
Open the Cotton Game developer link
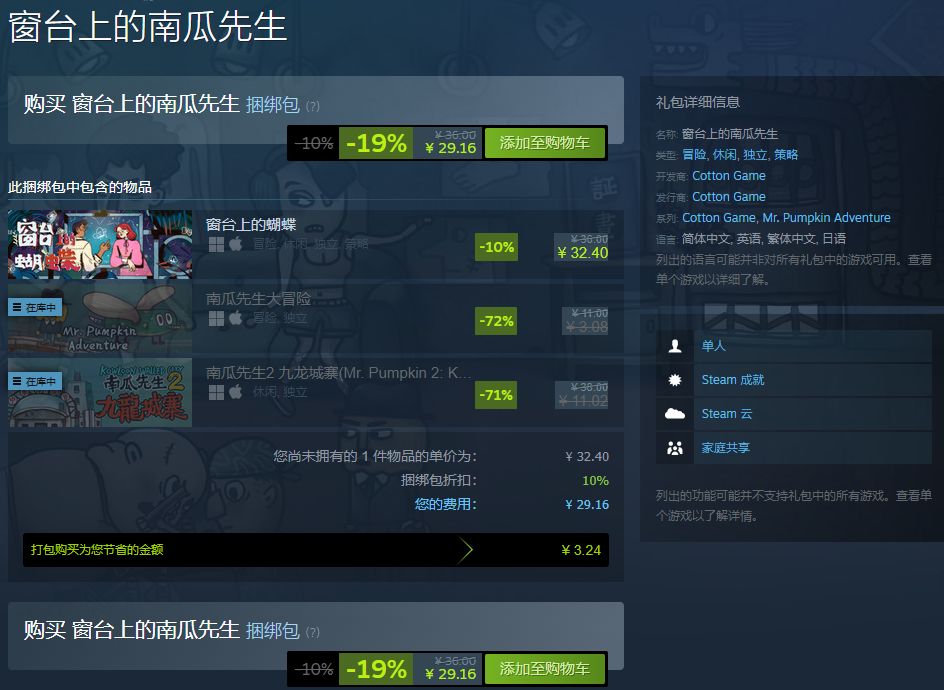tap(728, 176)
